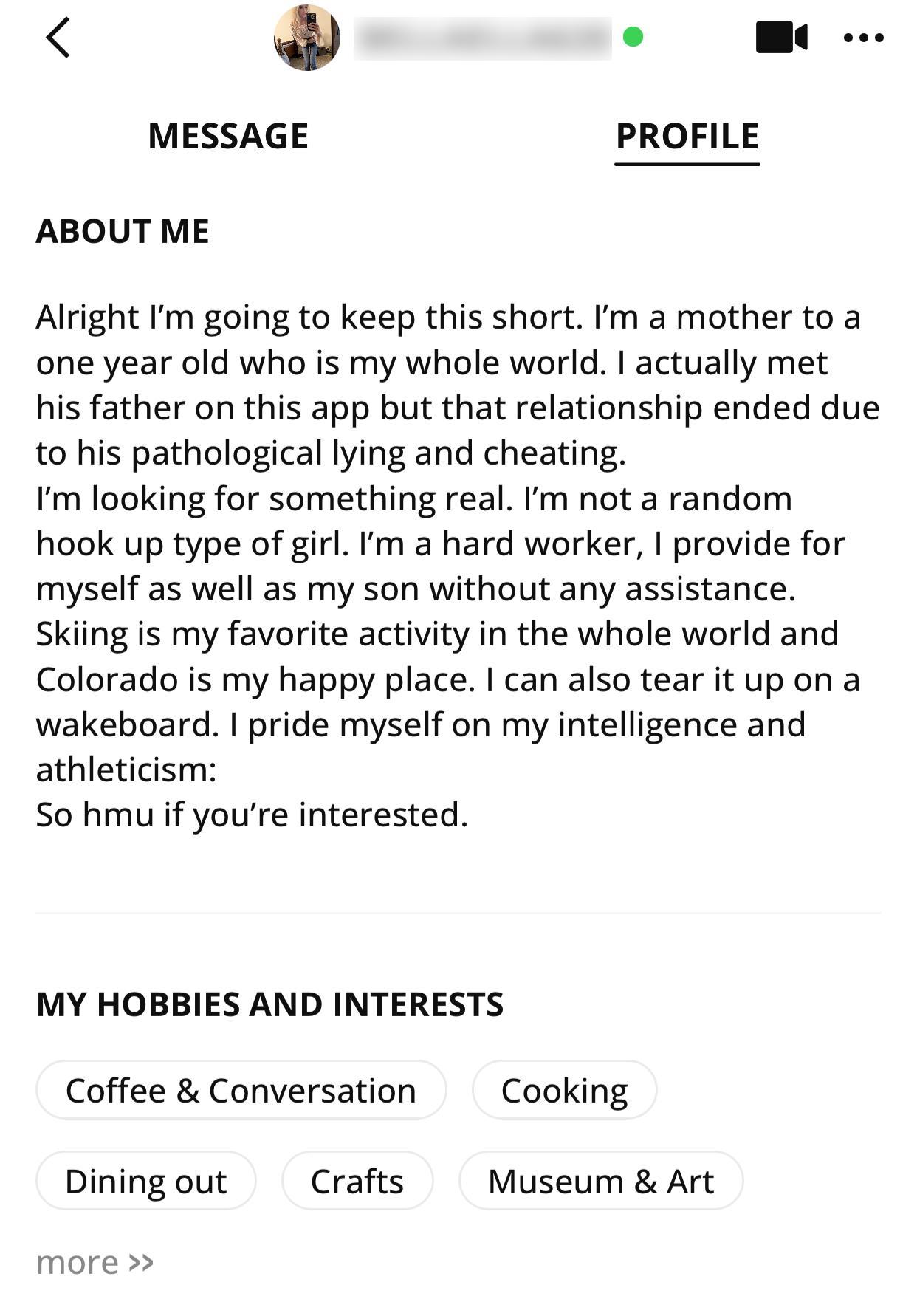Click the double chevron beside more

141,1262
